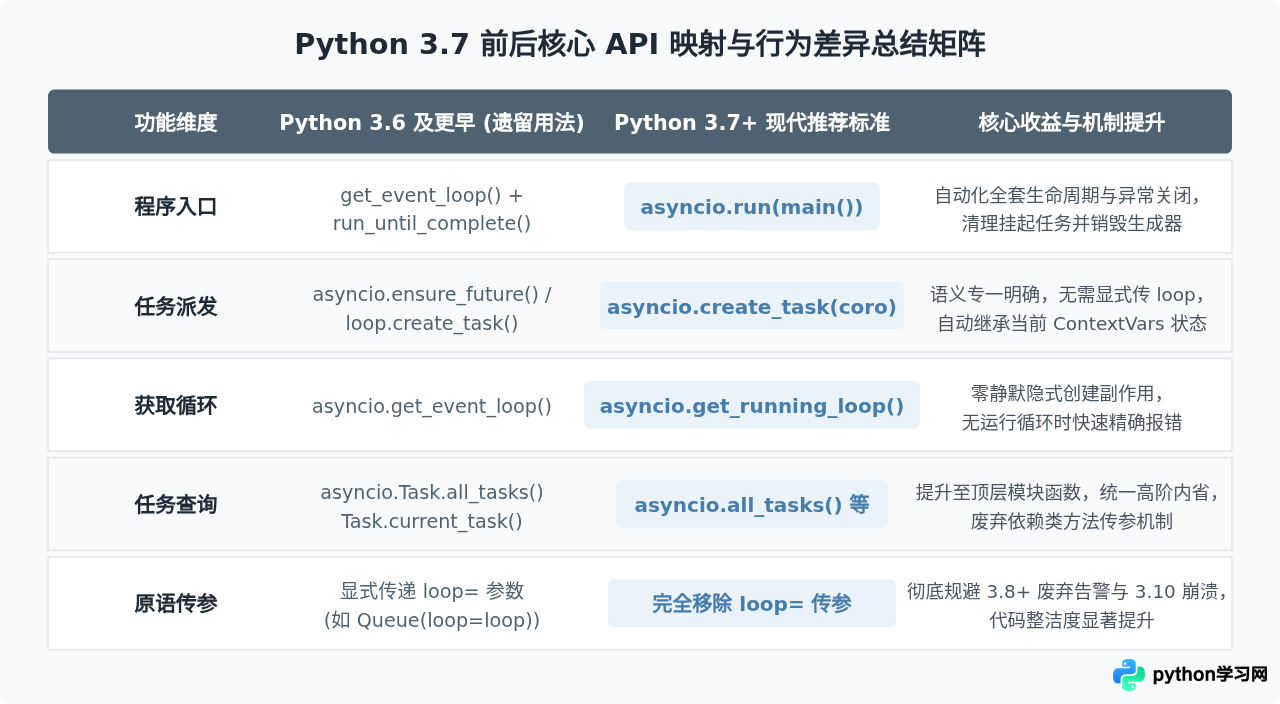Click the Python logo icon at bottom right
The image size is (1280, 704).
click(1129, 675)
